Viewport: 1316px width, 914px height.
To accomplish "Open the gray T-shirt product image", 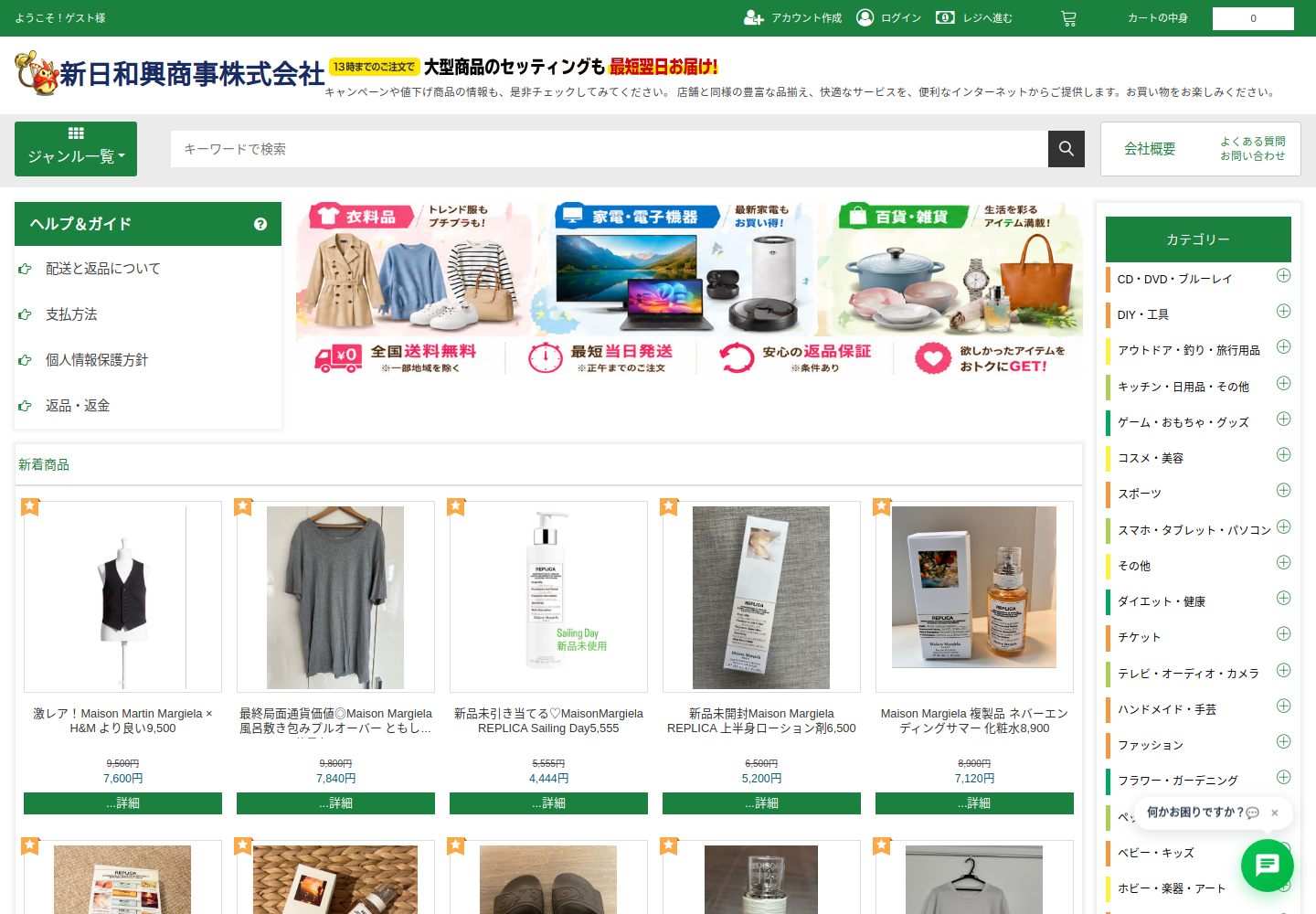I will pyautogui.click(x=335, y=597).
